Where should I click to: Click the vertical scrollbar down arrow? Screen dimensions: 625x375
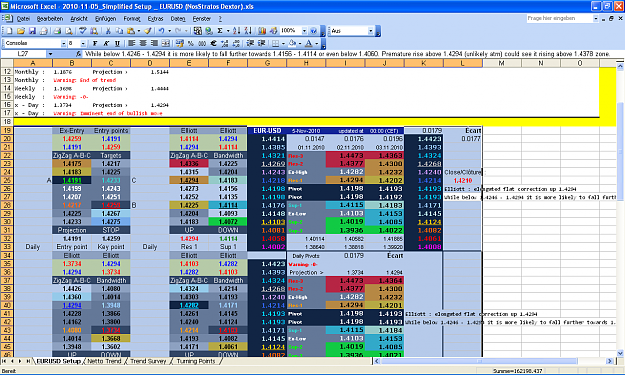[620, 353]
